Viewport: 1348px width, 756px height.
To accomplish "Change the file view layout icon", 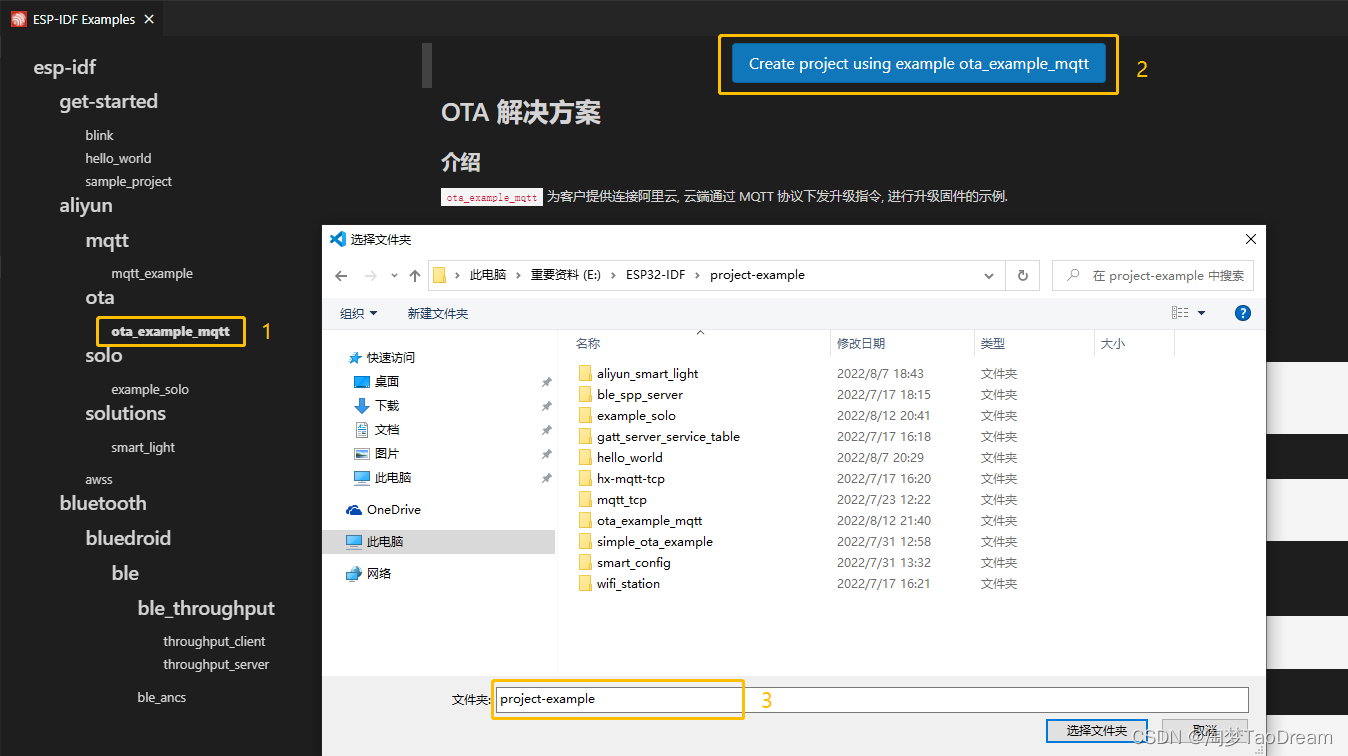I will click(1180, 313).
